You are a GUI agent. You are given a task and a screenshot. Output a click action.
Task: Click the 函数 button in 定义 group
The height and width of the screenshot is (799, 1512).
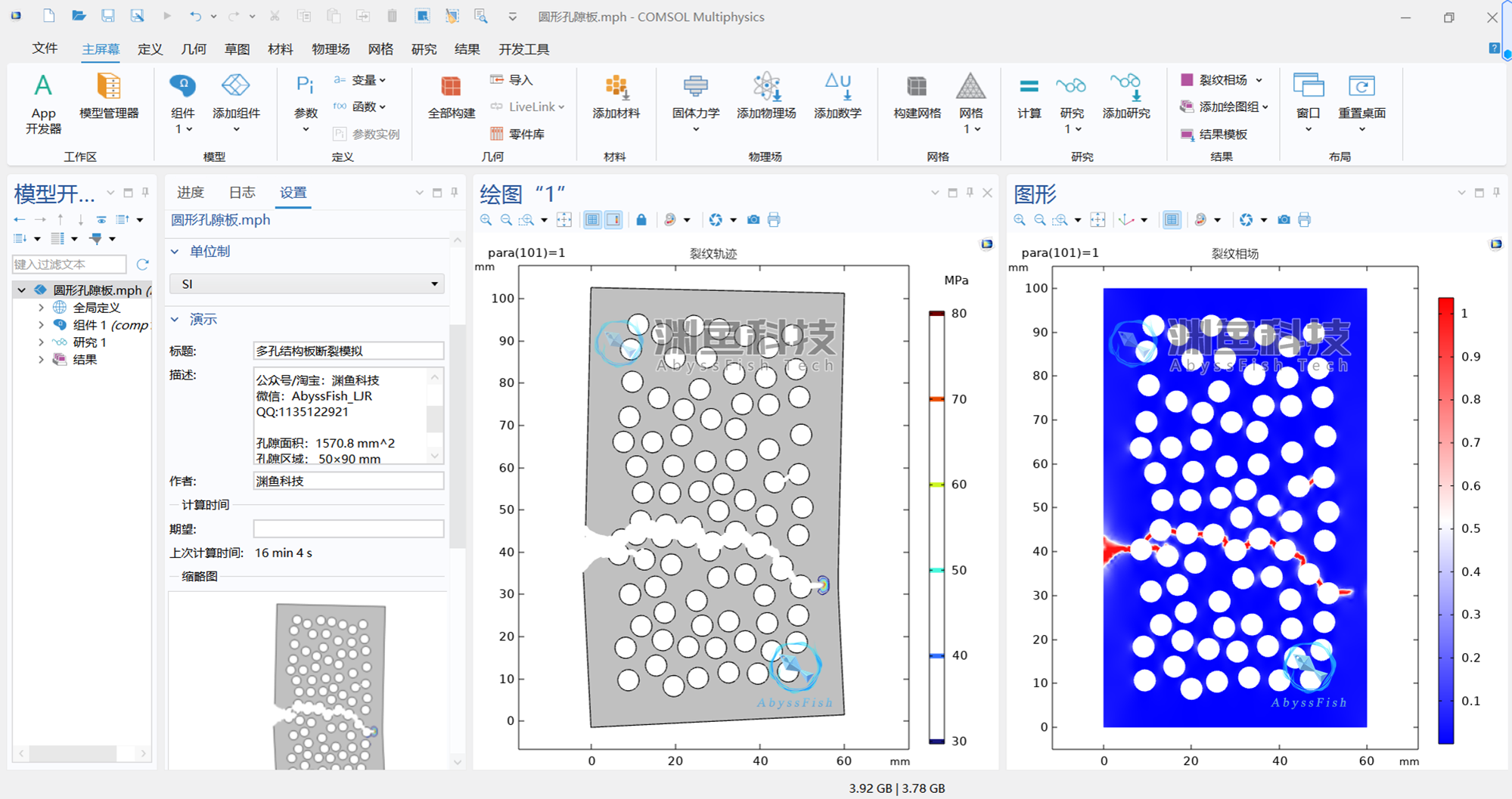(360, 107)
